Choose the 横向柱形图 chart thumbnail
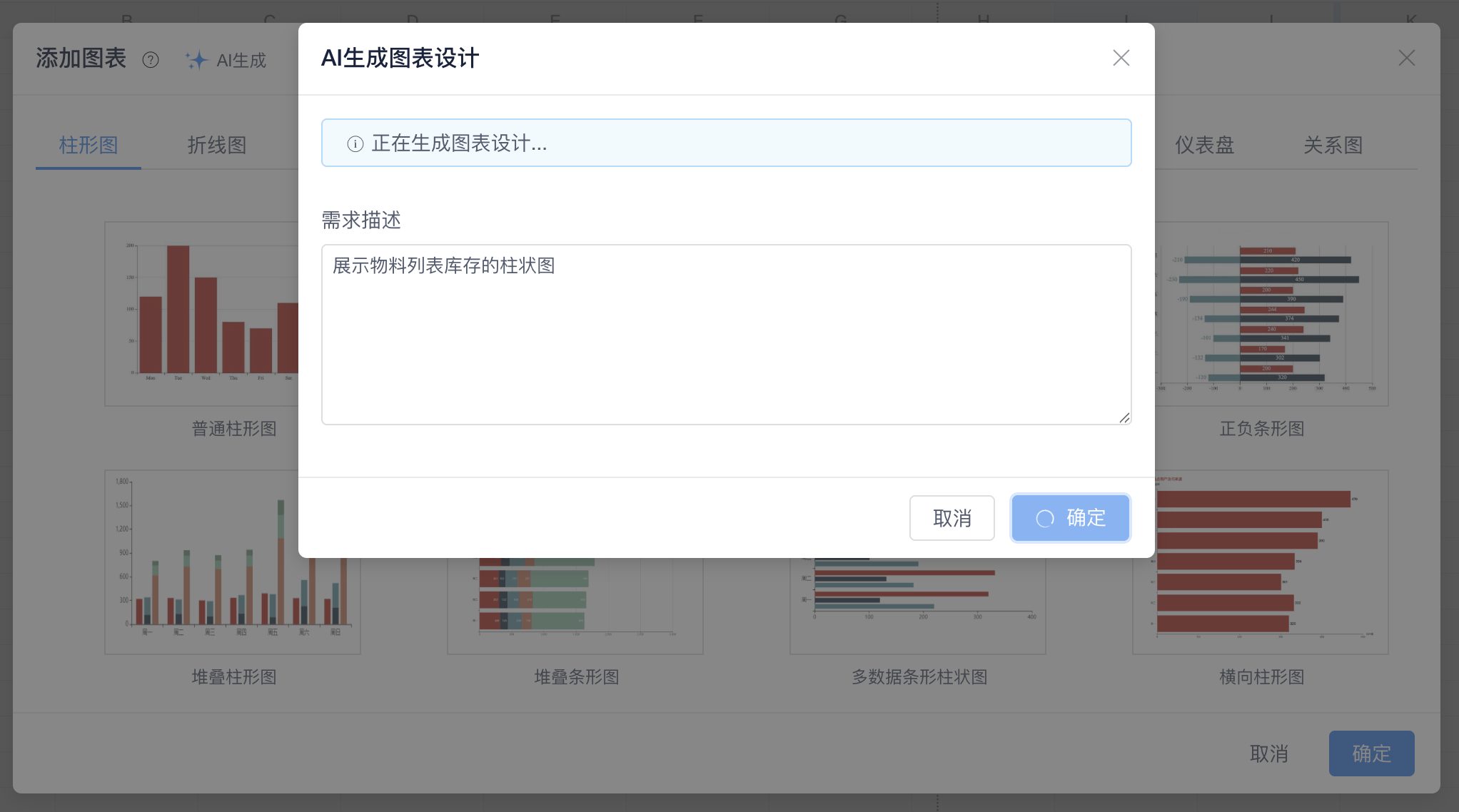The image size is (1459, 812). point(1261,571)
